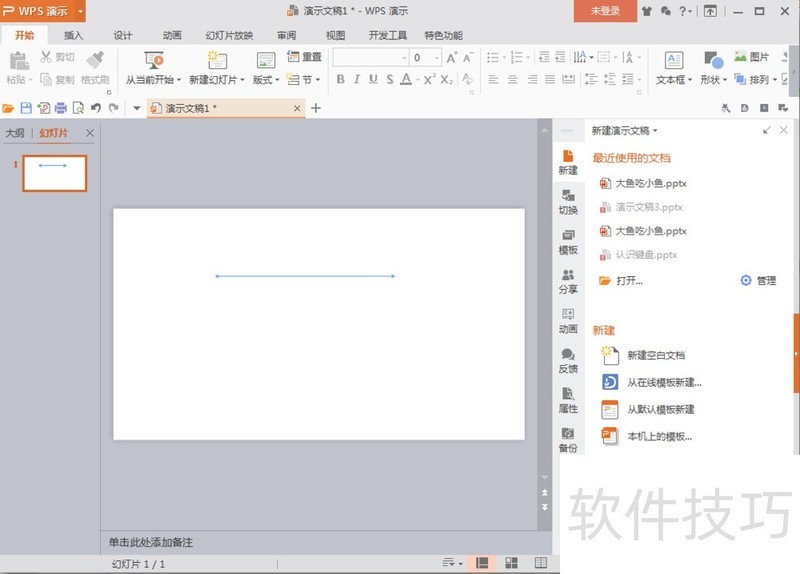
Task: Open 本机上的模板 local templates
Action: click(647, 436)
